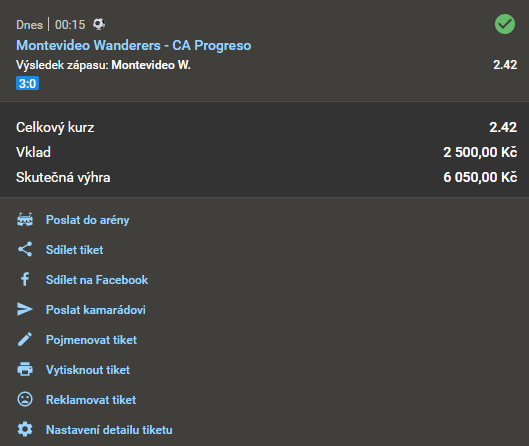Screen dimensions: 529x446
Task: Click the soccer ball sport icon
Action: tap(99, 24)
